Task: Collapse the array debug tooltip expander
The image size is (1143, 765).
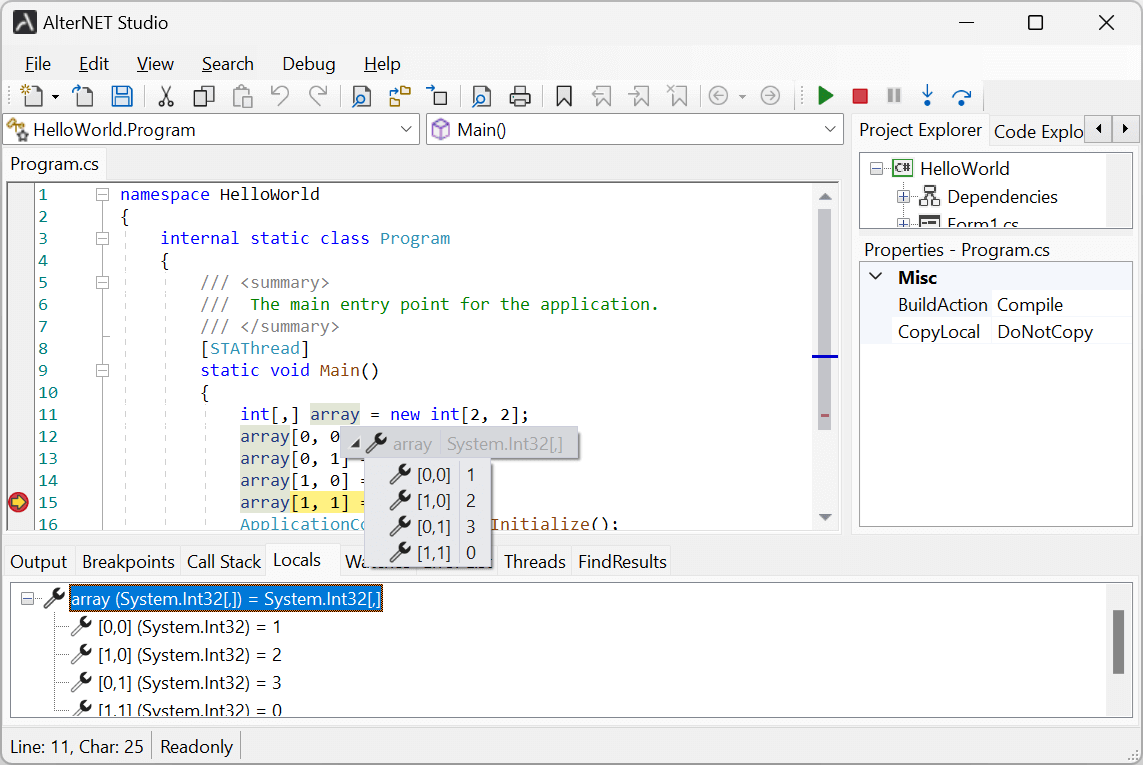Action: coord(355,444)
